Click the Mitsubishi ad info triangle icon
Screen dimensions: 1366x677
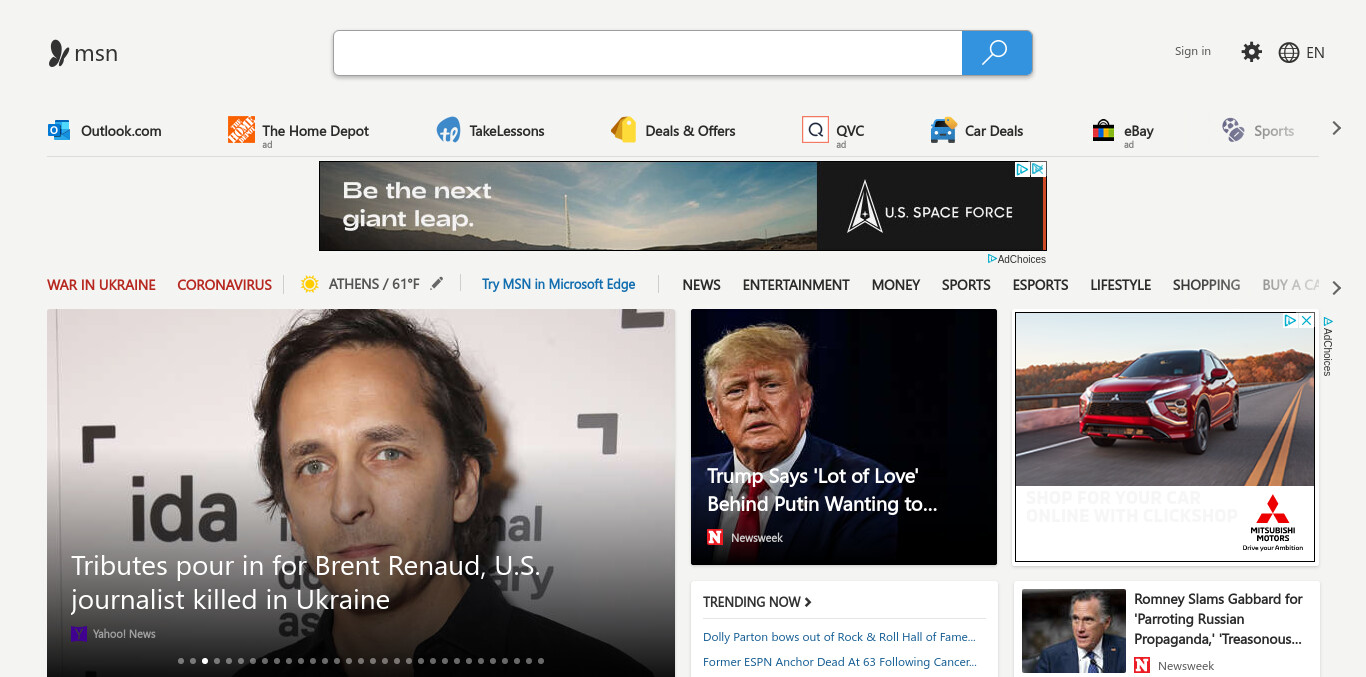(x=1291, y=321)
